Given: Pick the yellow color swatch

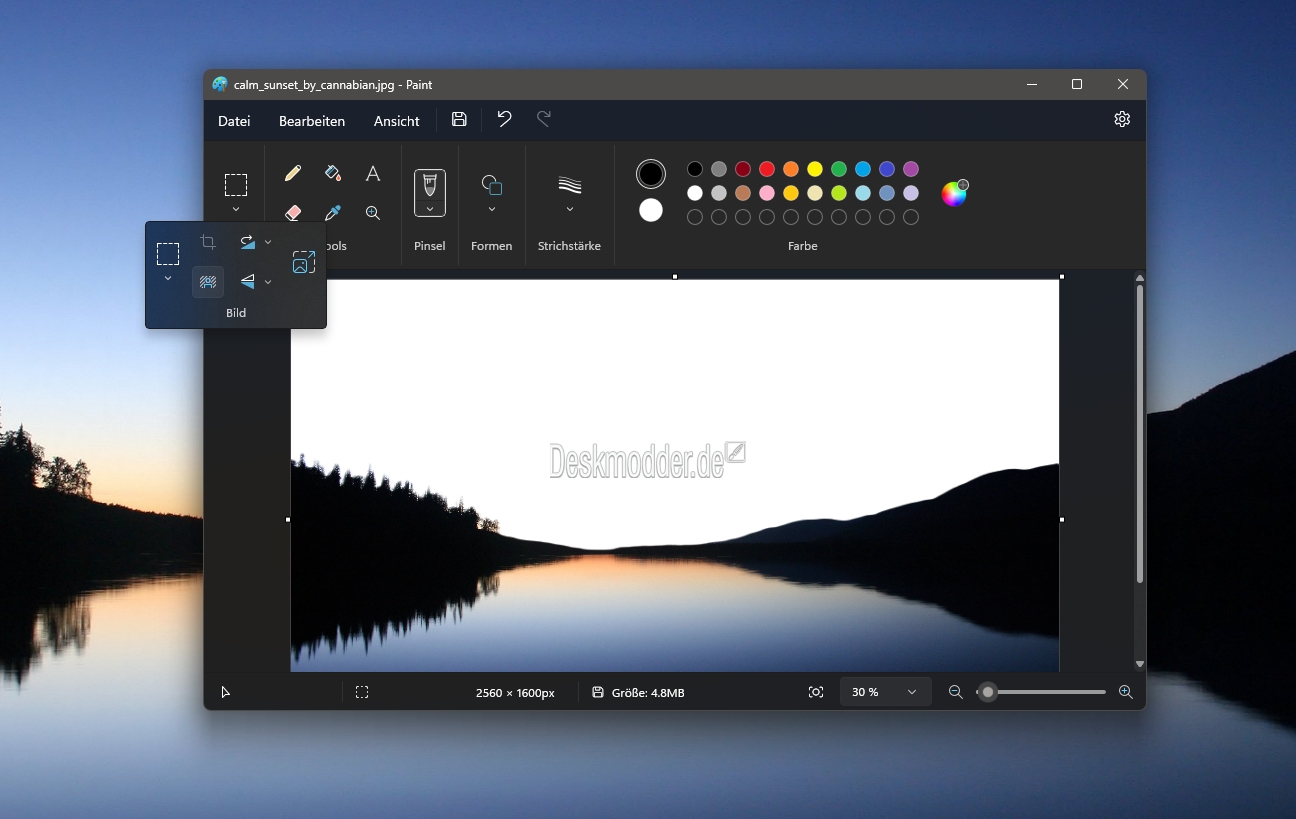Looking at the screenshot, I should click(815, 169).
